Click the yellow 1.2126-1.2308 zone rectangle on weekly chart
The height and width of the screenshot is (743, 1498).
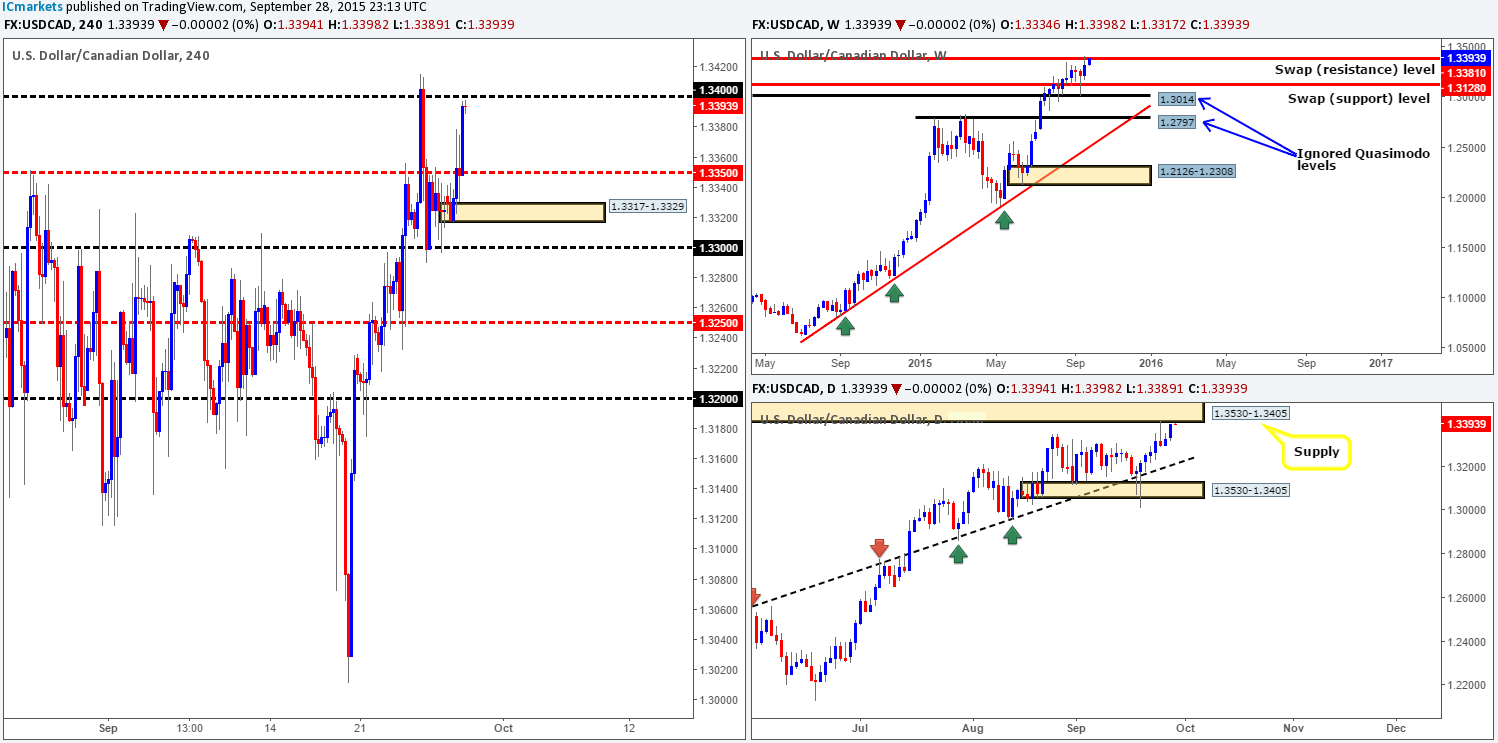pos(1079,175)
